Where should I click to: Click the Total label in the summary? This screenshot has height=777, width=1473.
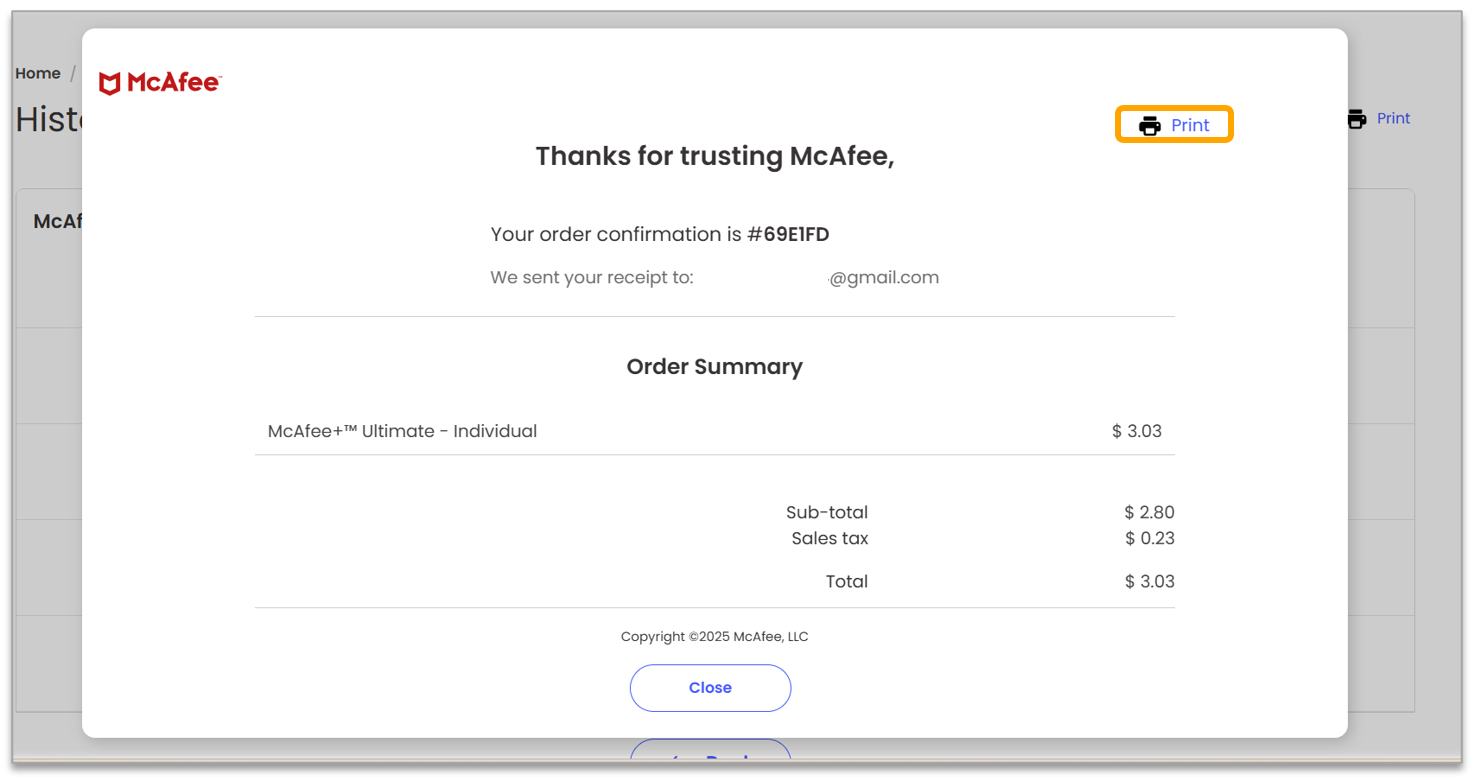[846, 582]
